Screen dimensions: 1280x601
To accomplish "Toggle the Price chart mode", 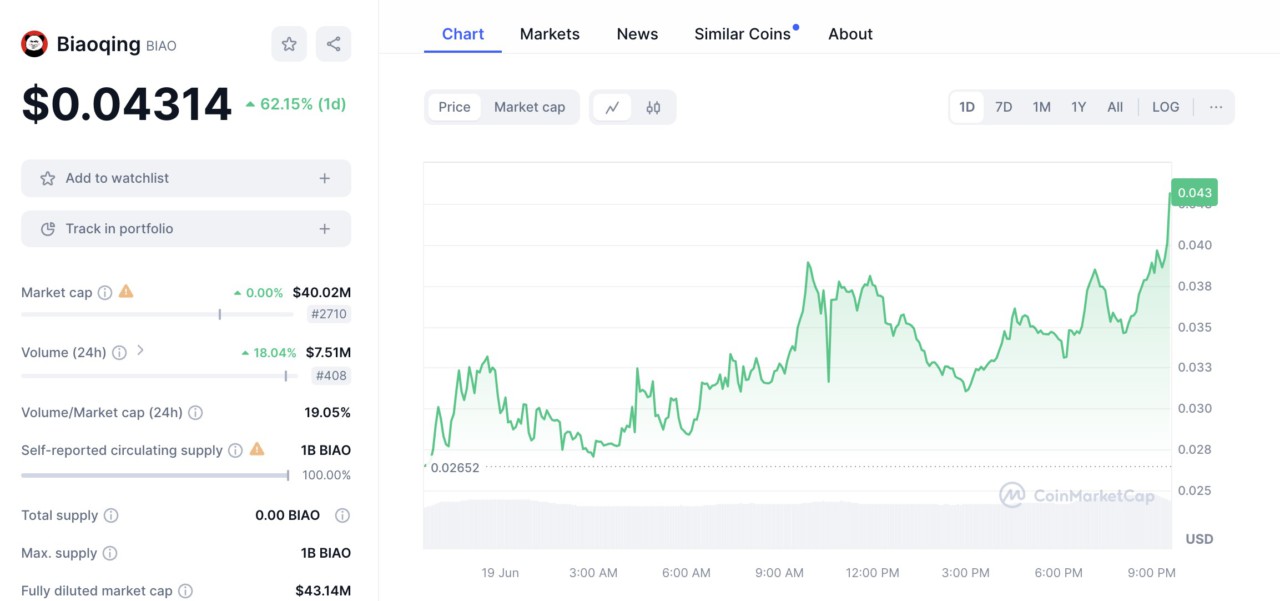I will coord(455,106).
